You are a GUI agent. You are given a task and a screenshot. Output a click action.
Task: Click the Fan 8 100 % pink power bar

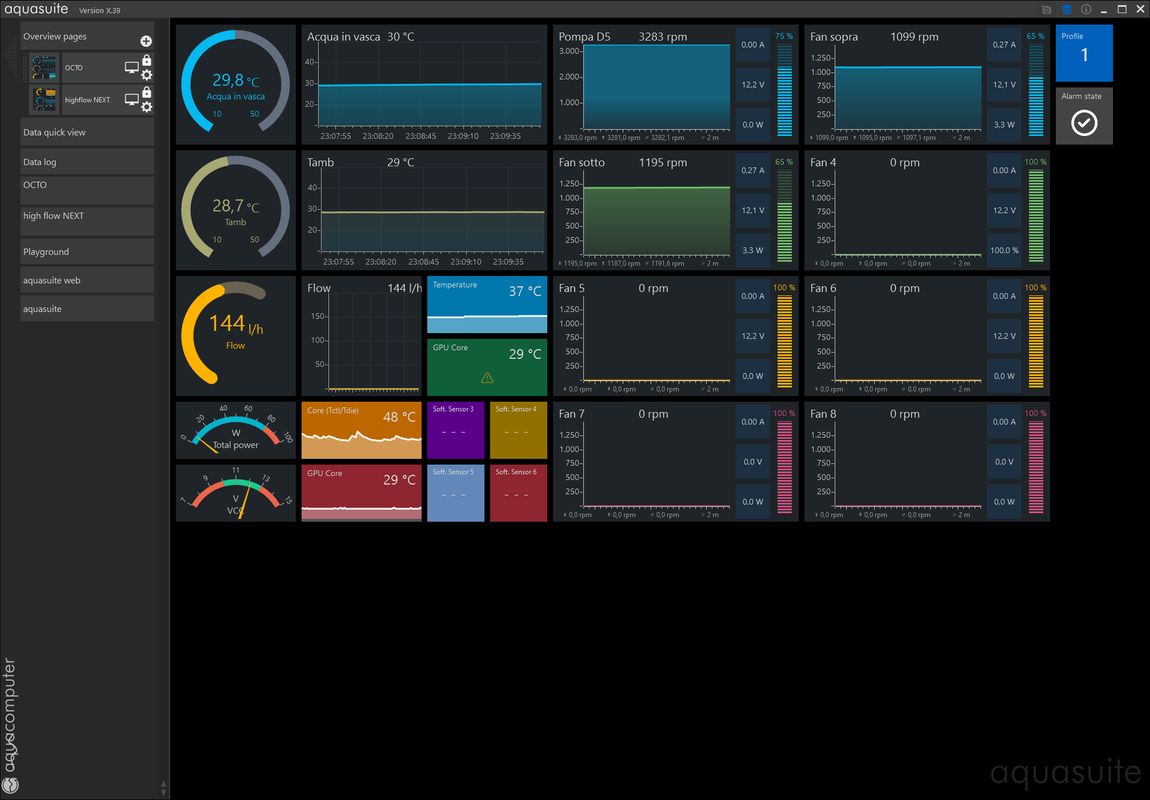pos(1036,468)
